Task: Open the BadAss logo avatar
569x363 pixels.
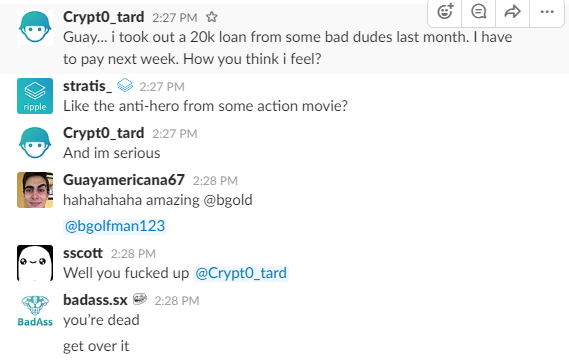Action: [35, 311]
